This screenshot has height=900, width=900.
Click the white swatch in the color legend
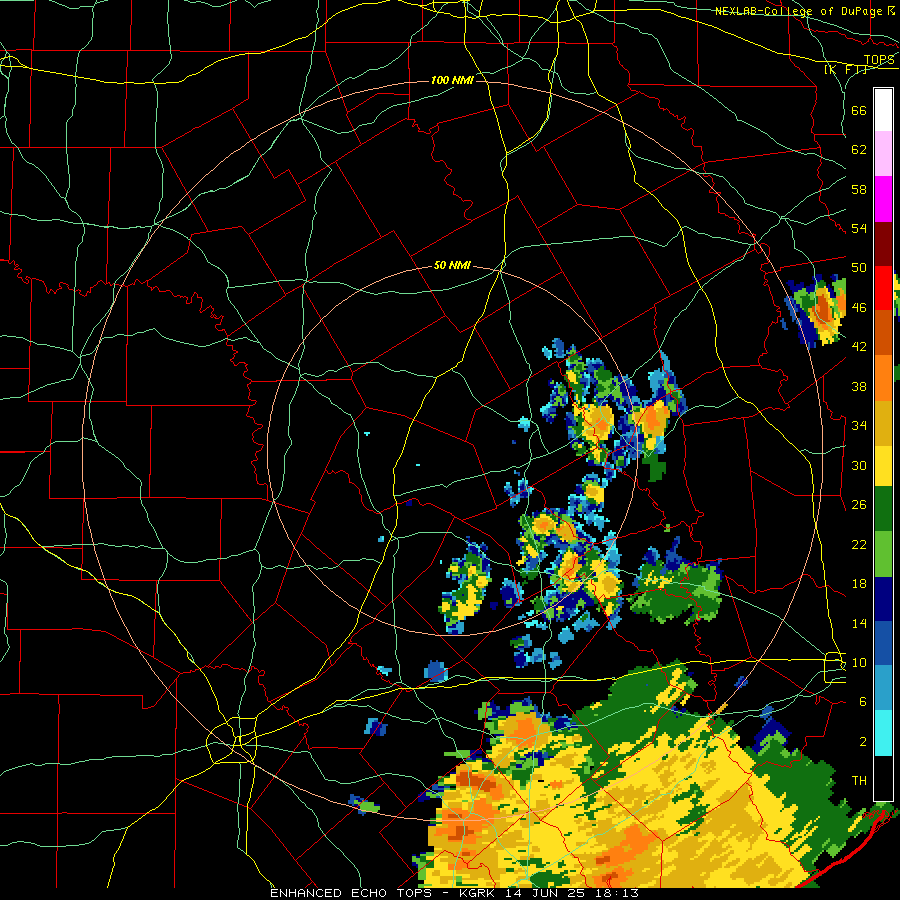883,110
